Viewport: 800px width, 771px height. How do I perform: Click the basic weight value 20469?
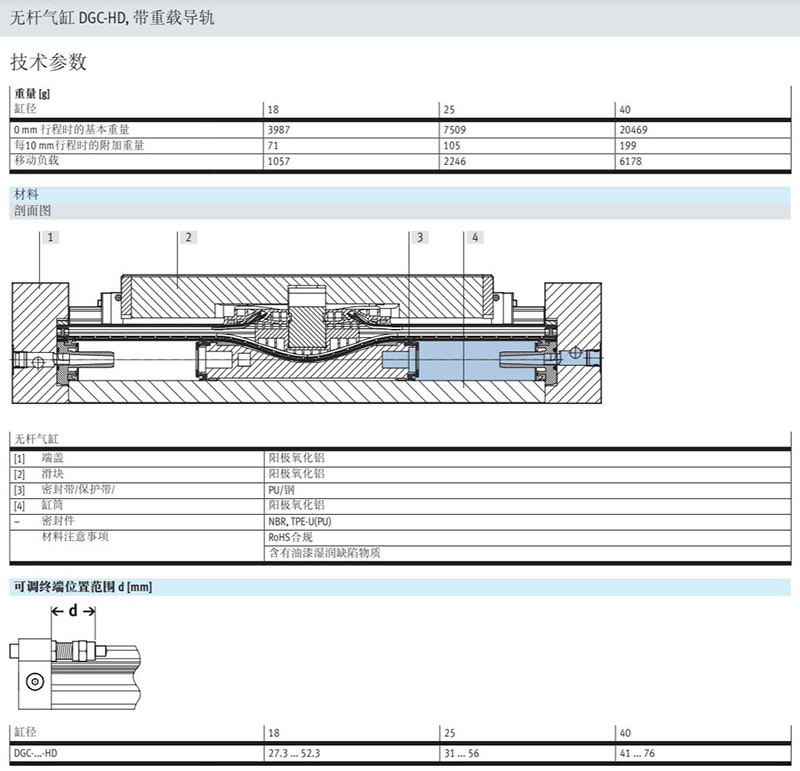click(633, 130)
